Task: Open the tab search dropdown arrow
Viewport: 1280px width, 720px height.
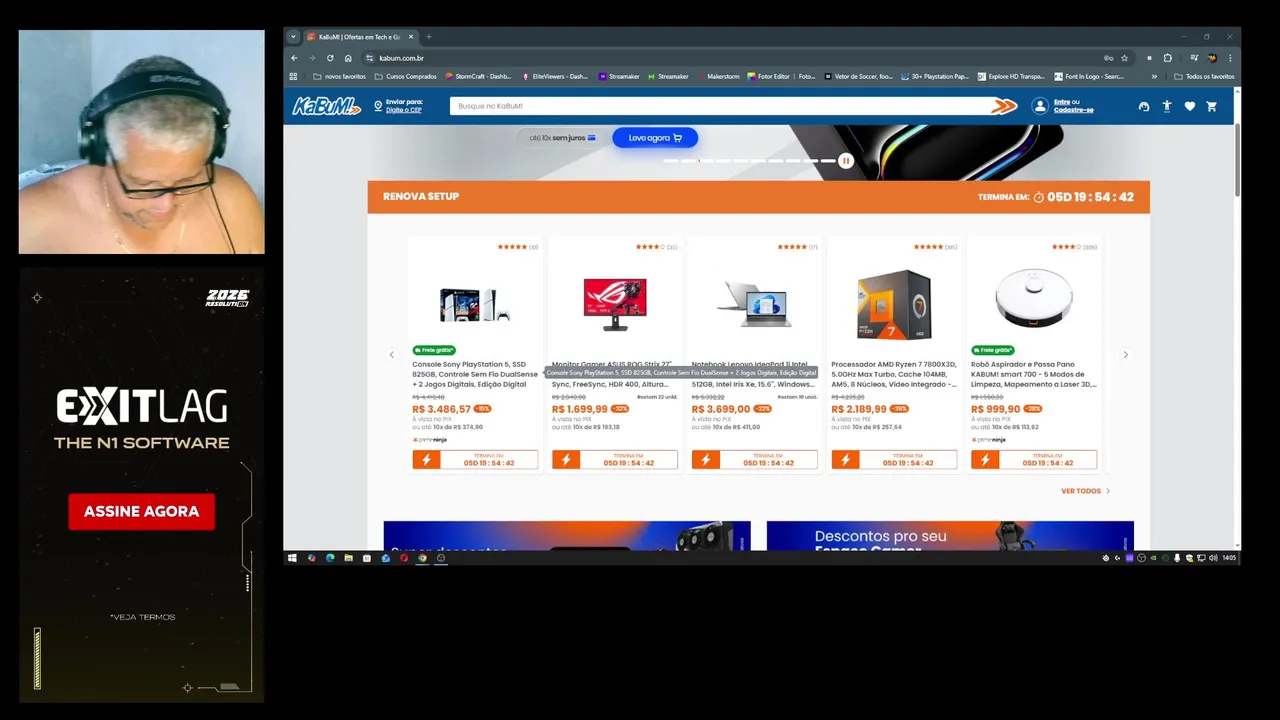Action: click(x=293, y=37)
